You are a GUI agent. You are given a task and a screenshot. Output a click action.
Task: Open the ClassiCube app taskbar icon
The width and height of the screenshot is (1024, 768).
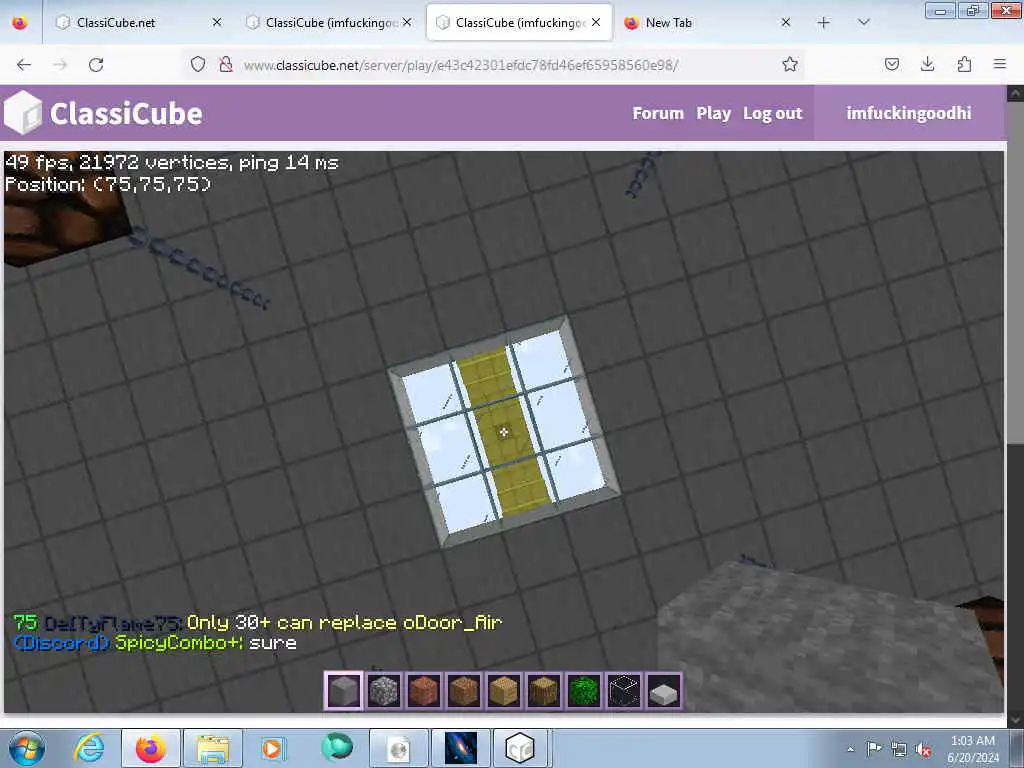[x=520, y=748]
